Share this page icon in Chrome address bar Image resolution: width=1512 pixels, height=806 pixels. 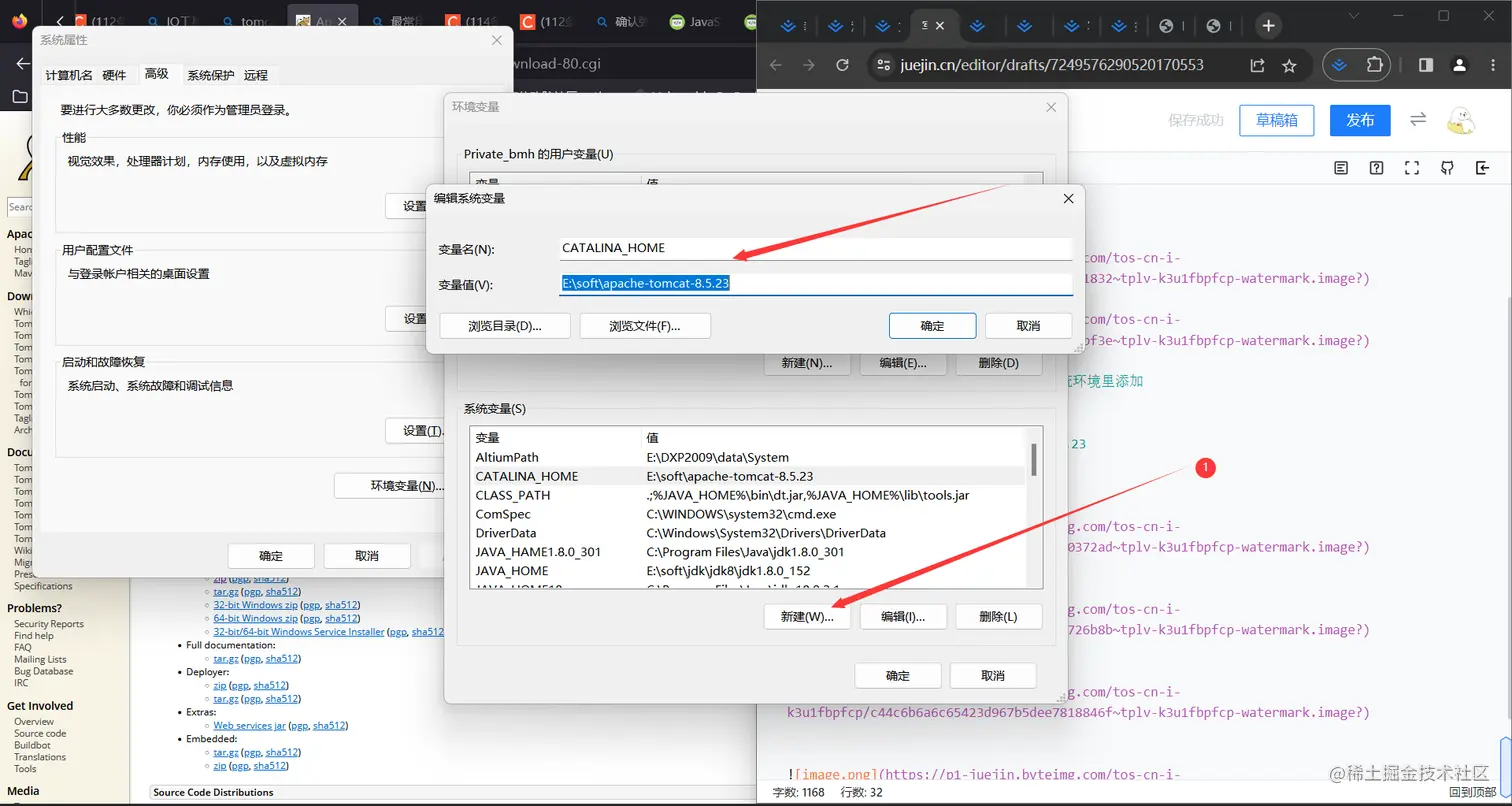coord(1258,65)
